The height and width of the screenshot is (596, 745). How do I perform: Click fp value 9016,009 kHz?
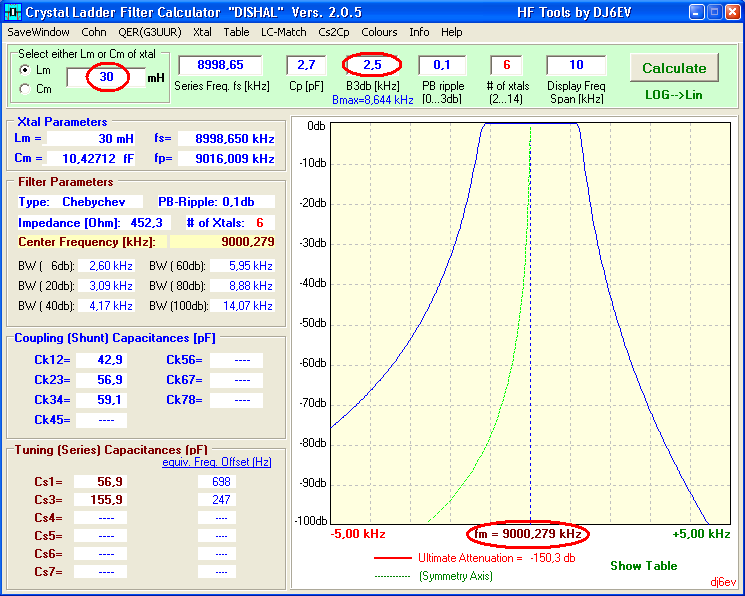(227, 158)
